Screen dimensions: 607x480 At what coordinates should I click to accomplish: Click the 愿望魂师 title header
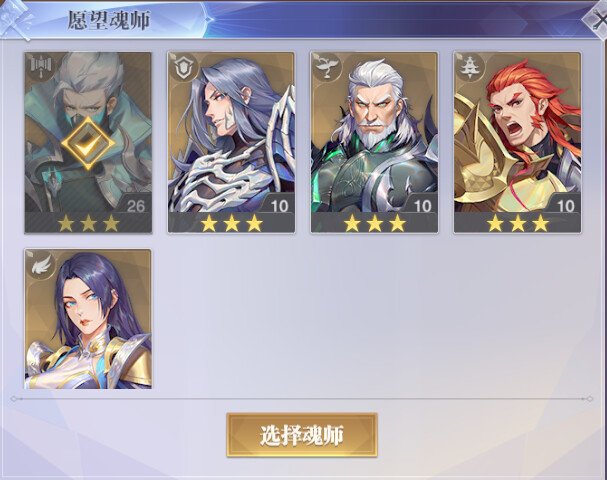pos(108,20)
